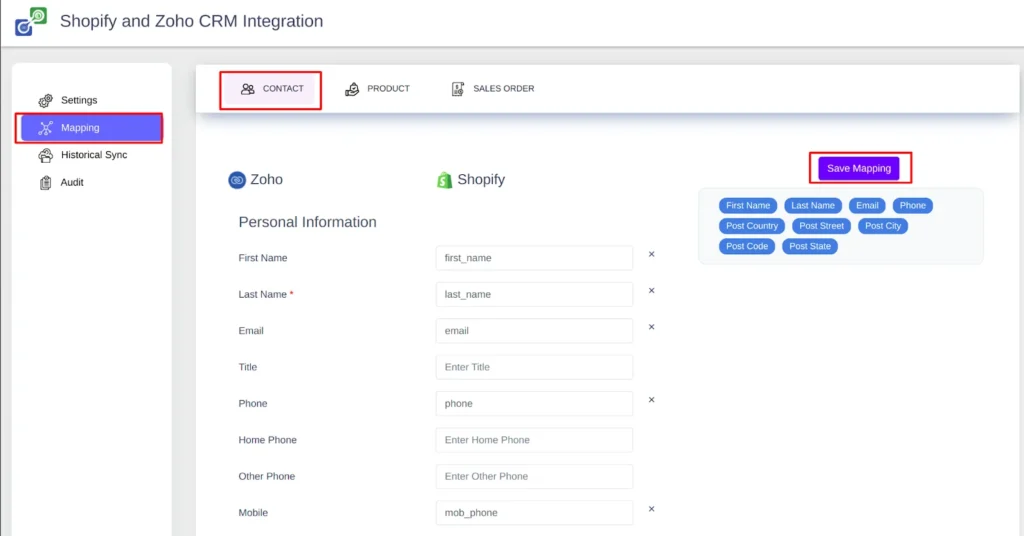Click the email mapping input field
Screen dimensions: 1024x536
(x=534, y=331)
